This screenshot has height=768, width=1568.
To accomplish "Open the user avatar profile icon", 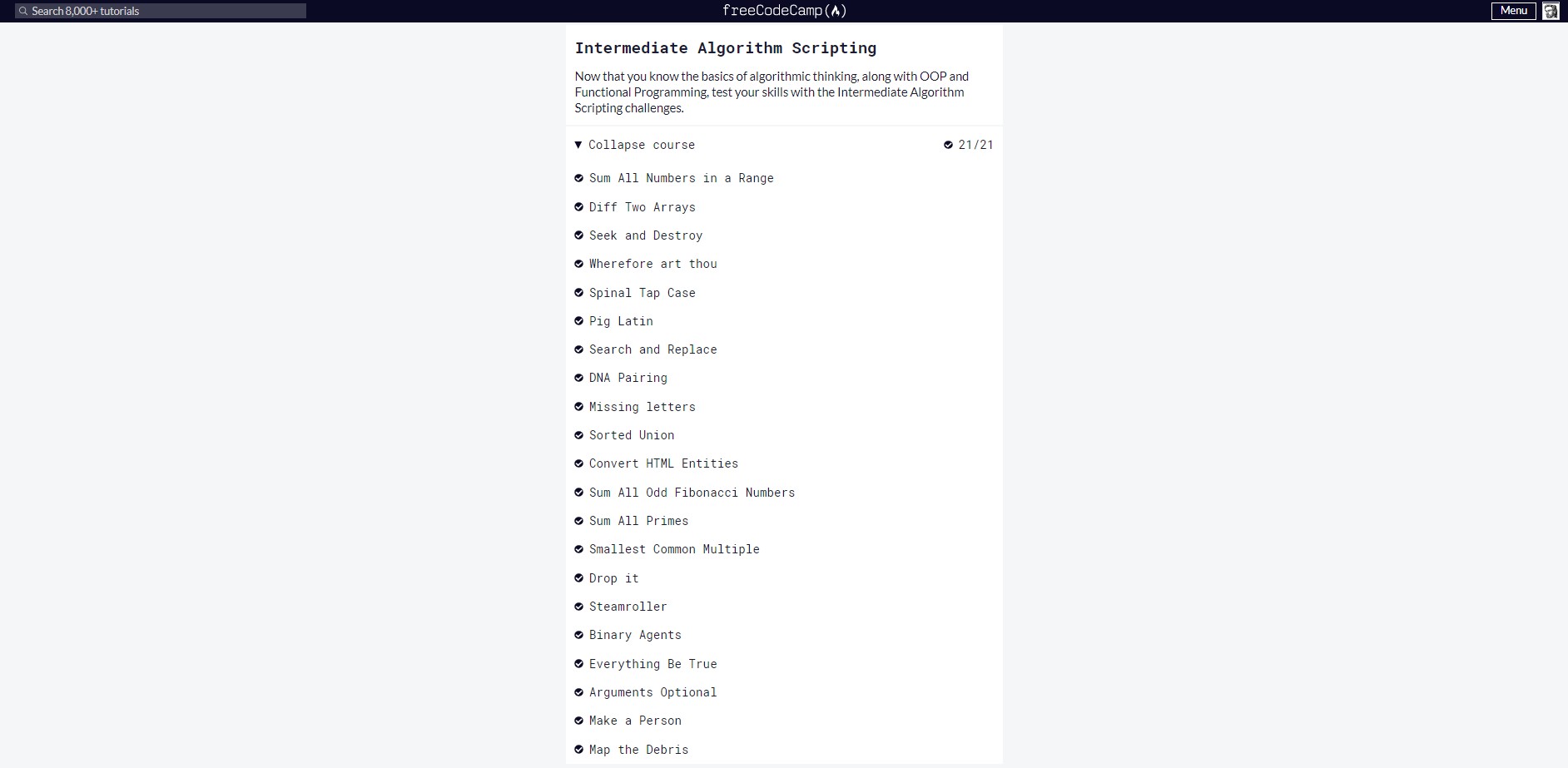I will click(1550, 11).
